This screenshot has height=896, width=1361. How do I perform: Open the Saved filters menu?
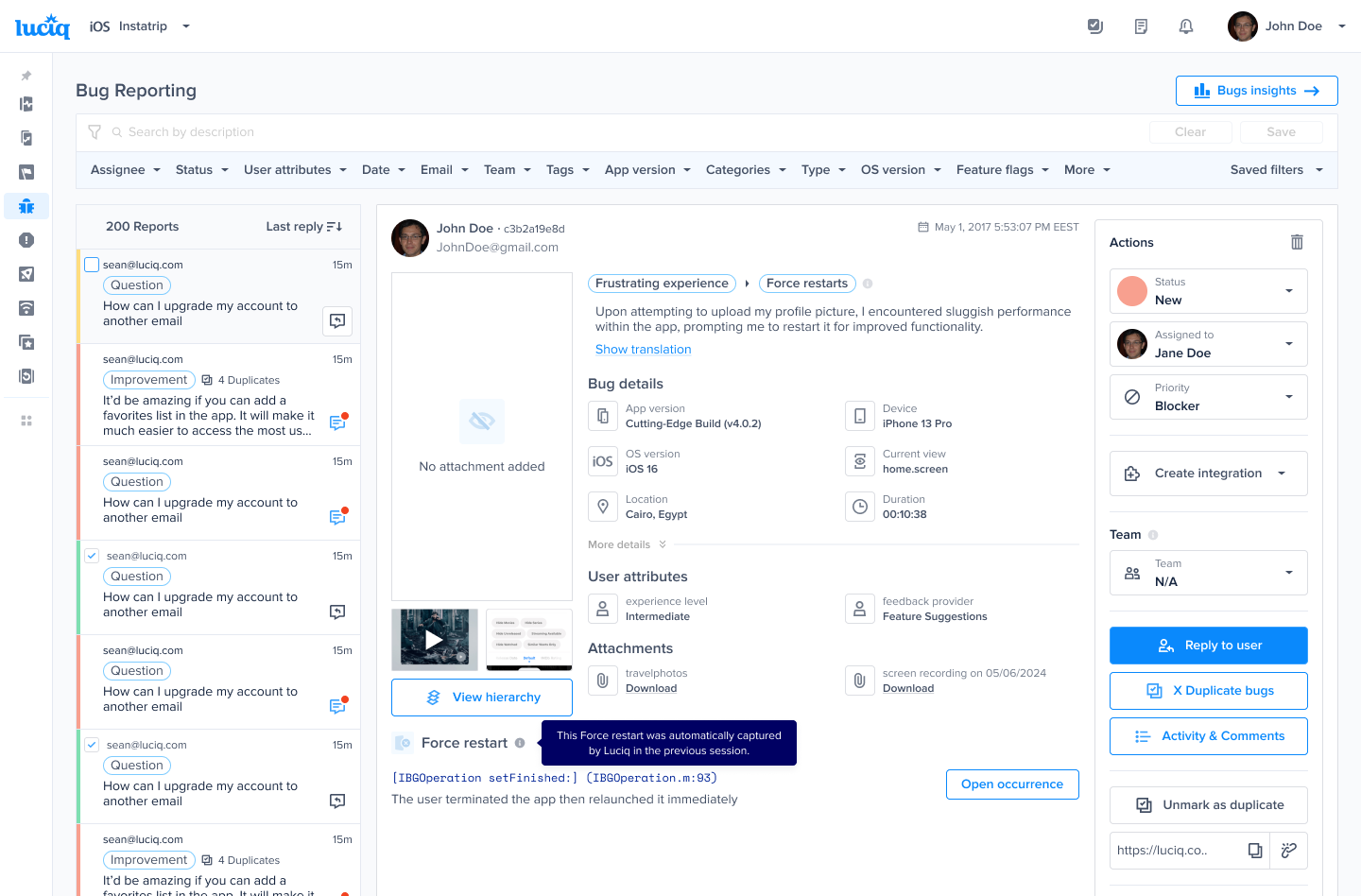click(1276, 170)
